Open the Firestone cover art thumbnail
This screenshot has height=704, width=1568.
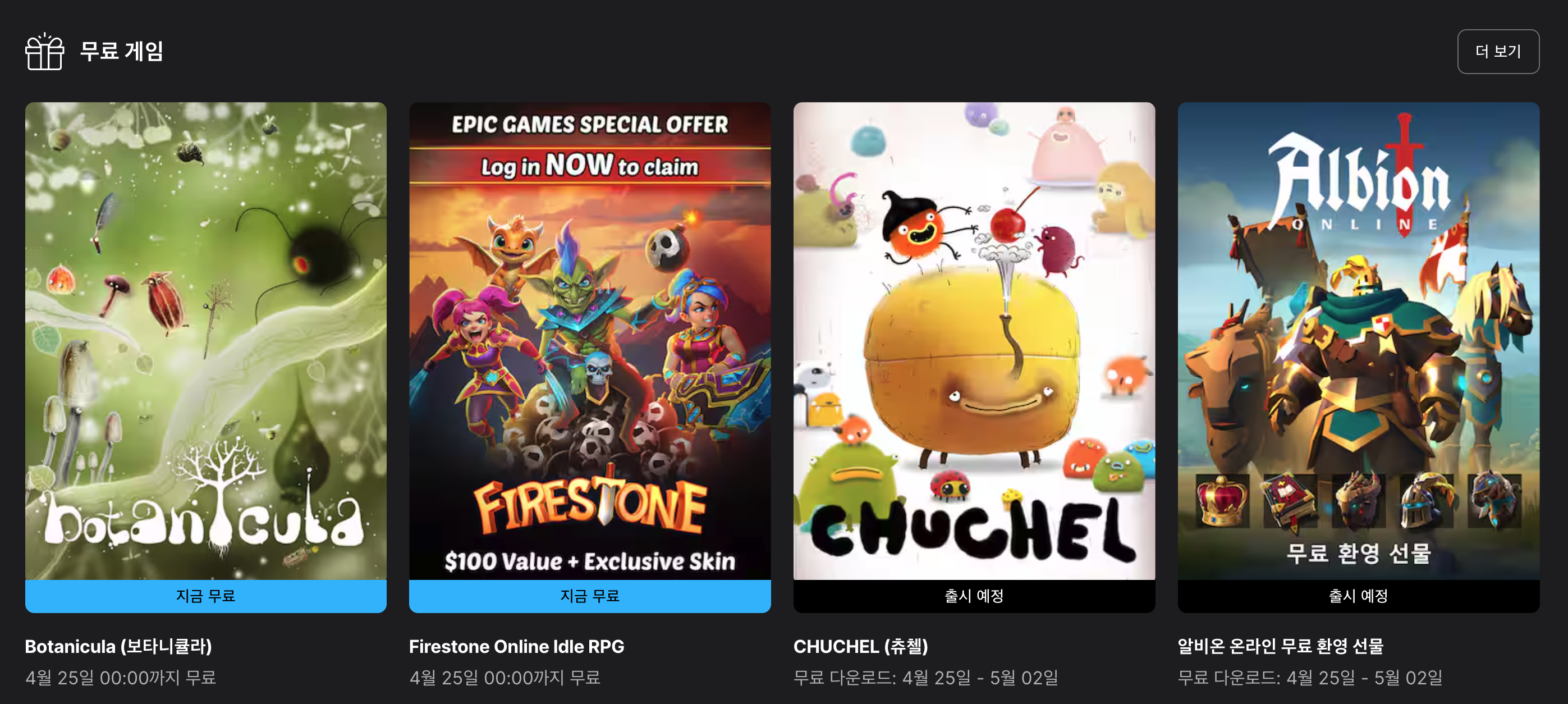590,341
